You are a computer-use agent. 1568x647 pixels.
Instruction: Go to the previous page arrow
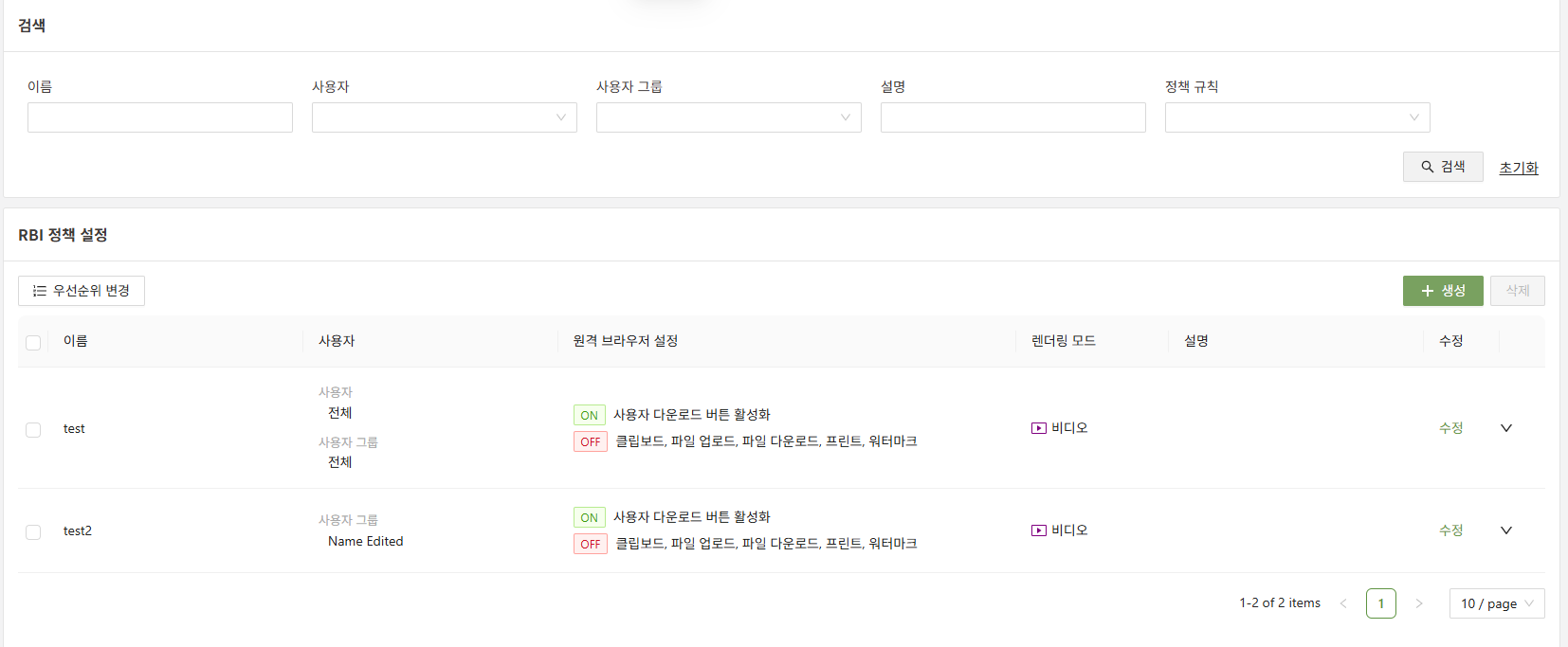1343,603
